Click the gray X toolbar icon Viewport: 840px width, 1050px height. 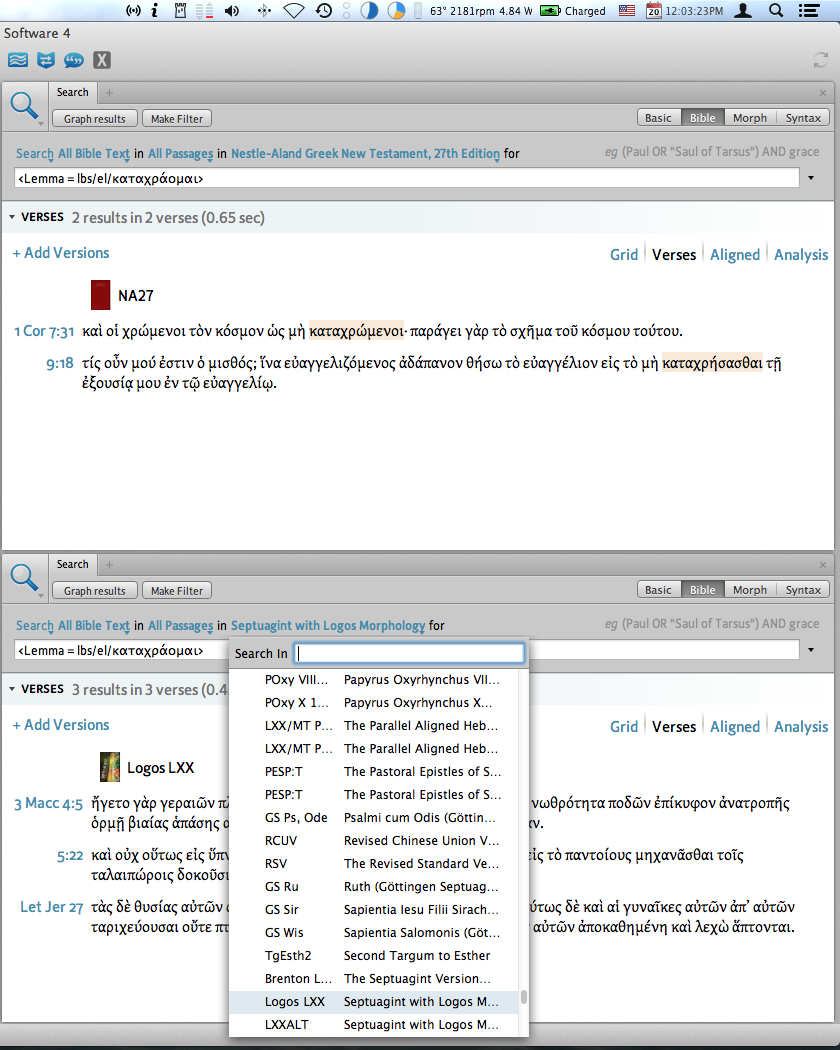click(101, 60)
